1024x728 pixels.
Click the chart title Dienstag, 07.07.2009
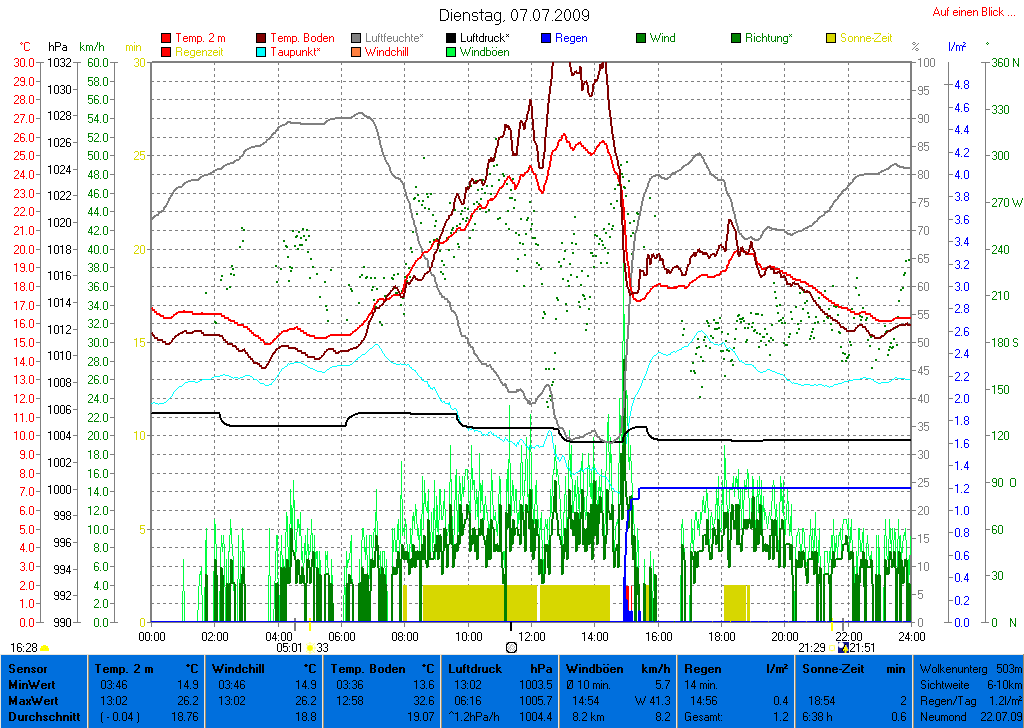coord(514,16)
